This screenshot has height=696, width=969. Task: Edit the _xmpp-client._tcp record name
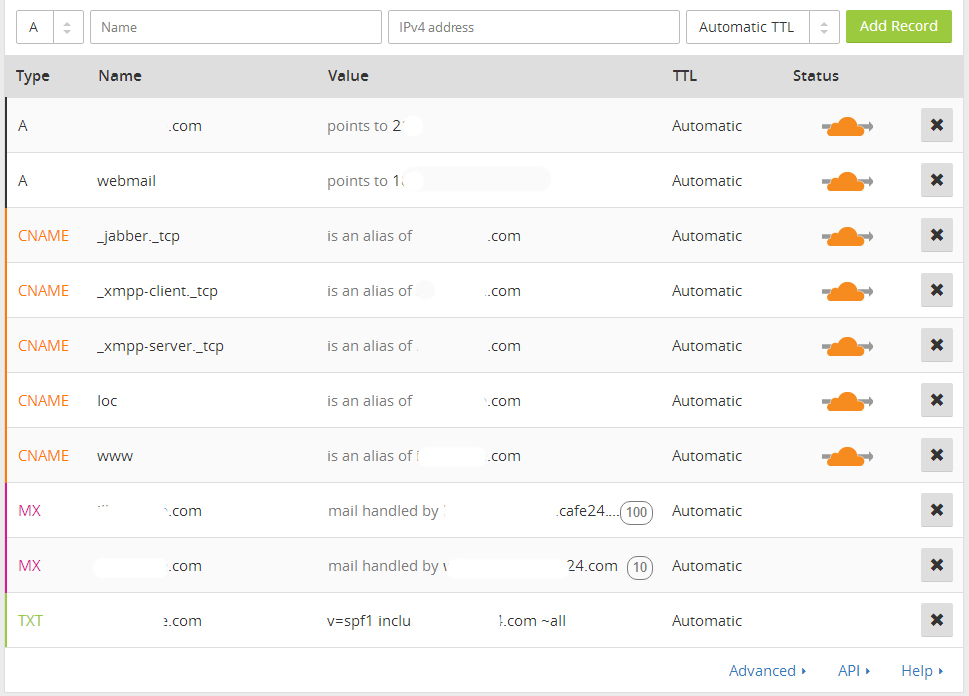(157, 291)
